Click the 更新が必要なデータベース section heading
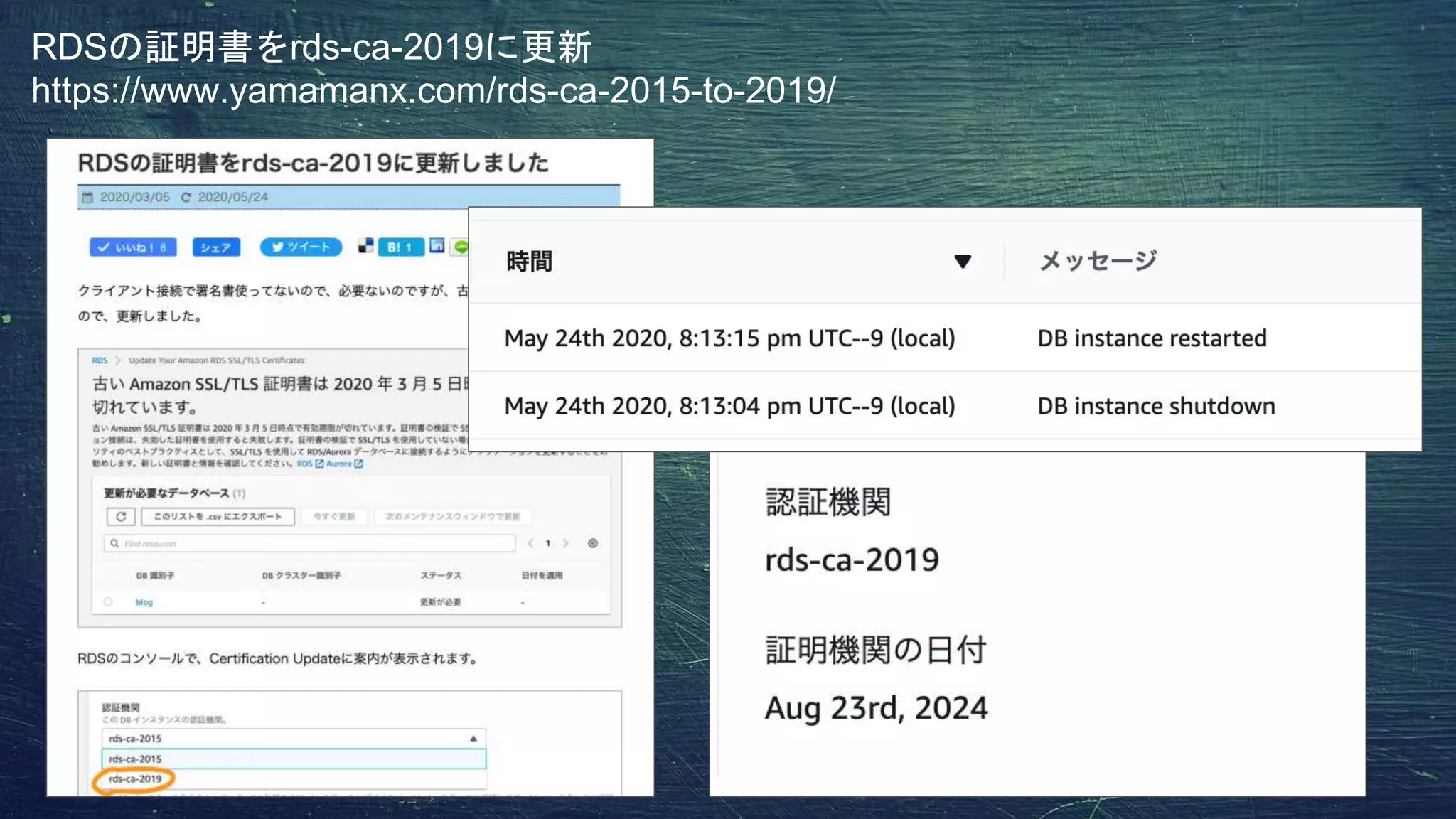The height and width of the screenshot is (819, 1456). [166, 493]
